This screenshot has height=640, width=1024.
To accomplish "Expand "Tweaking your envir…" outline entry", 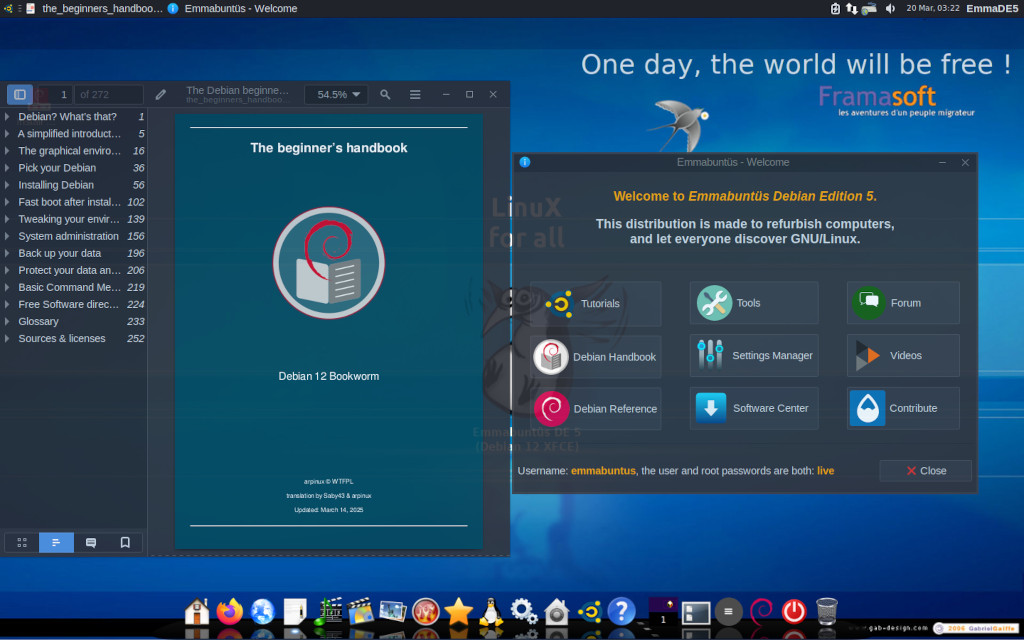I will click(7, 219).
